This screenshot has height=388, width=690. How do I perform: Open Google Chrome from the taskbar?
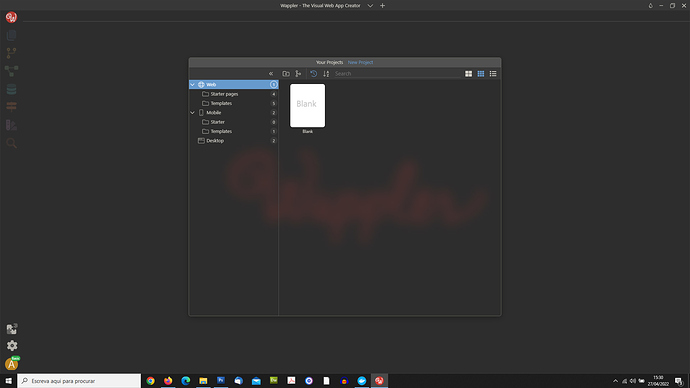(x=150, y=381)
